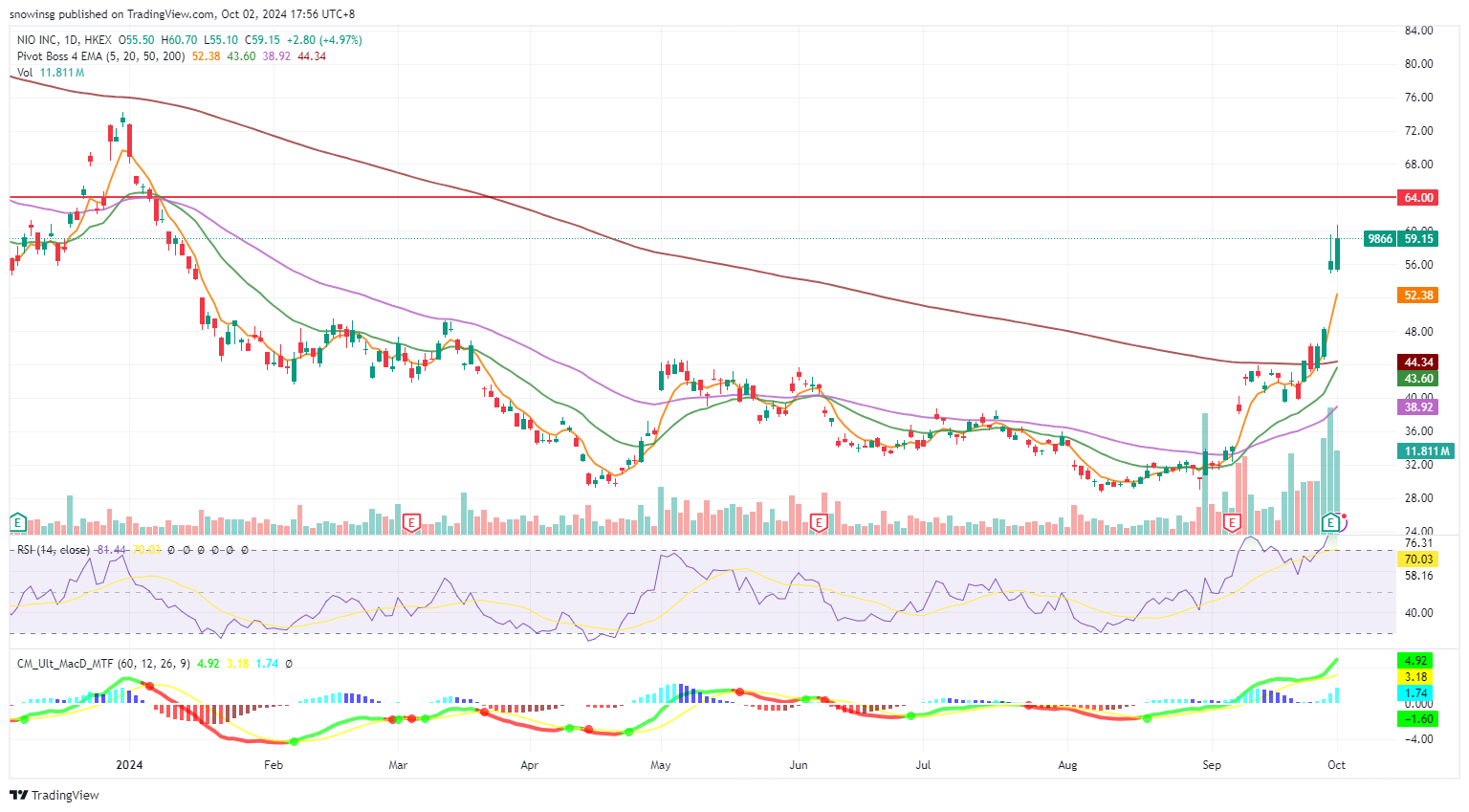Click the yellow 70.03 RSI axis label
This screenshot has width=1469, height=812.
(x=1418, y=560)
